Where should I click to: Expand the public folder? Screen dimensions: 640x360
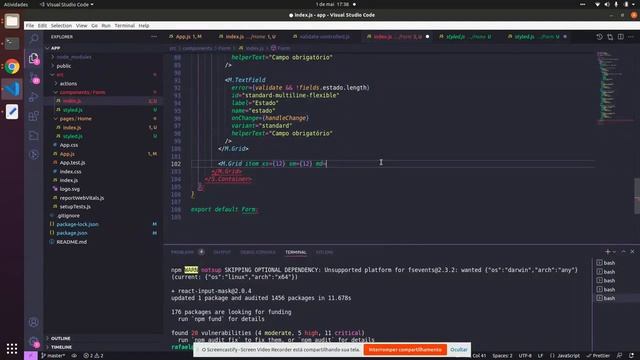pyautogui.click(x=64, y=66)
